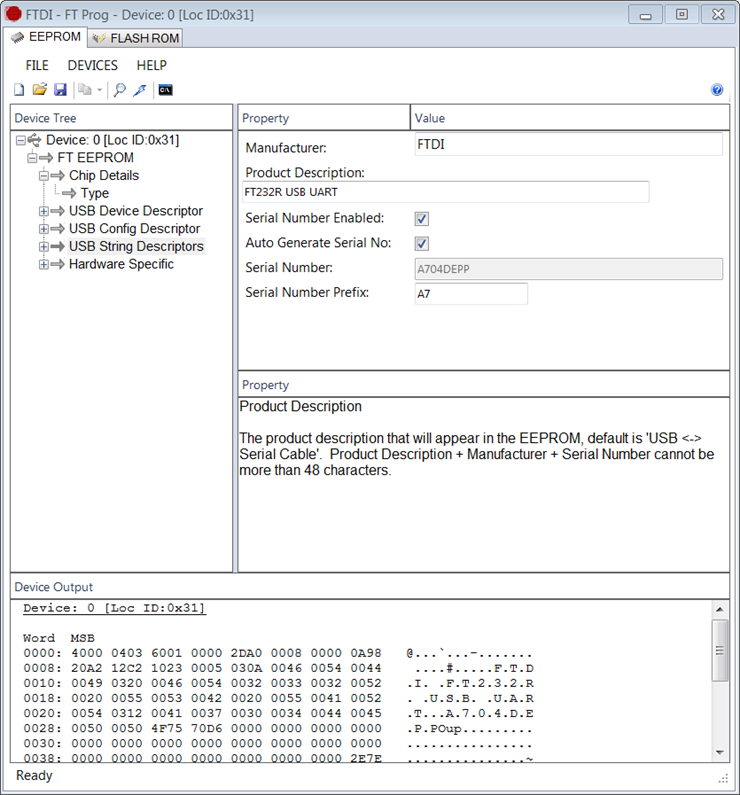Click the Device Output scrollbar thumb
Screen dimensions: 740x795
point(720,651)
